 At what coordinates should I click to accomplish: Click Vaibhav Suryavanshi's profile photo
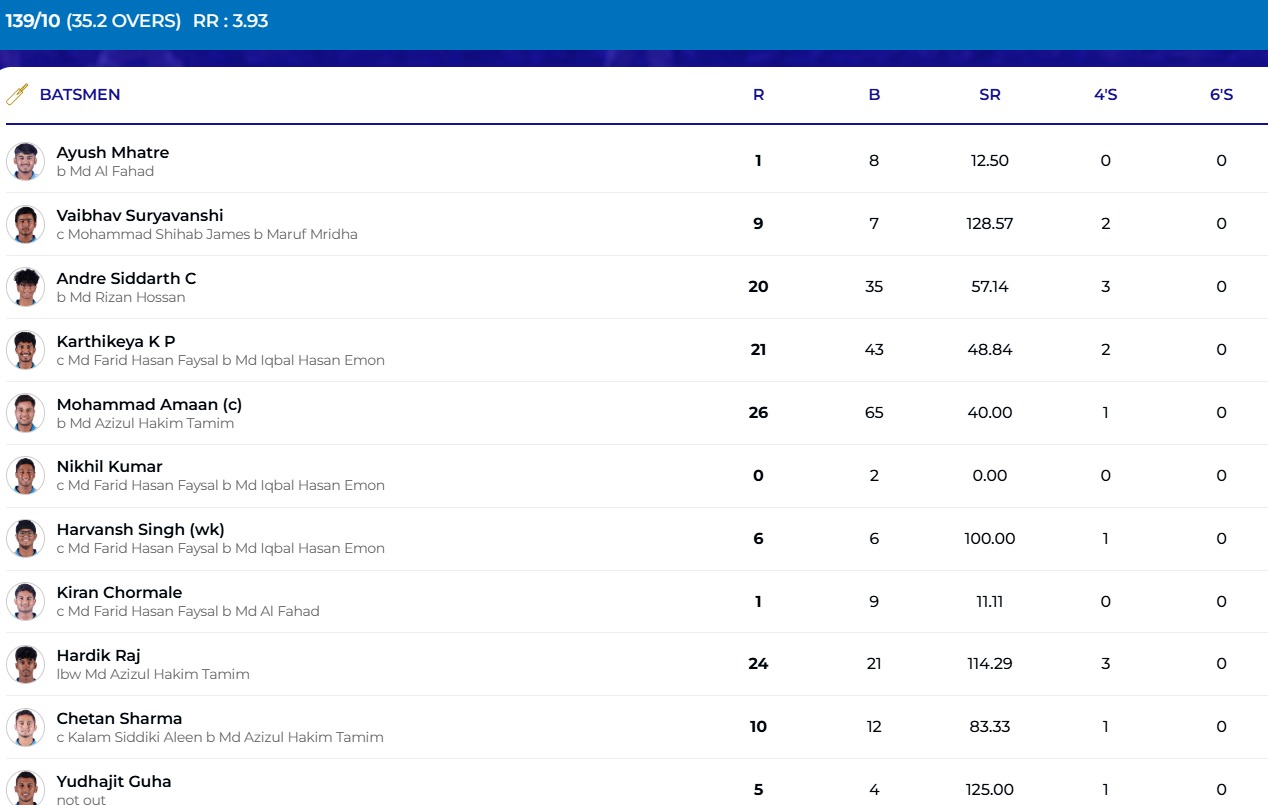25,224
